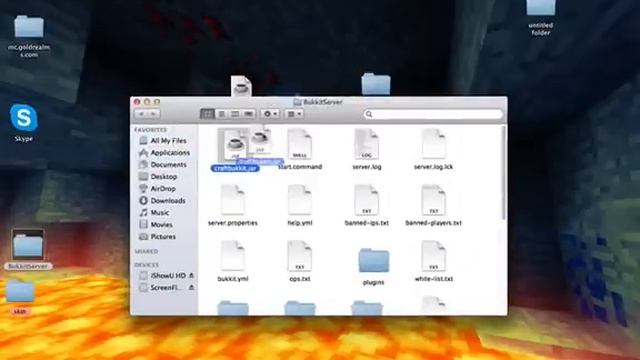Screen dimensions: 640x360
Task: Go forward in Finder history
Action: click(x=154, y=114)
